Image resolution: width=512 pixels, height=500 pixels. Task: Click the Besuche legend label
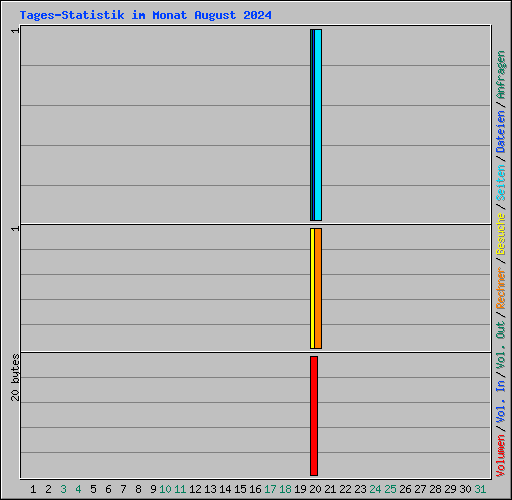501,234
